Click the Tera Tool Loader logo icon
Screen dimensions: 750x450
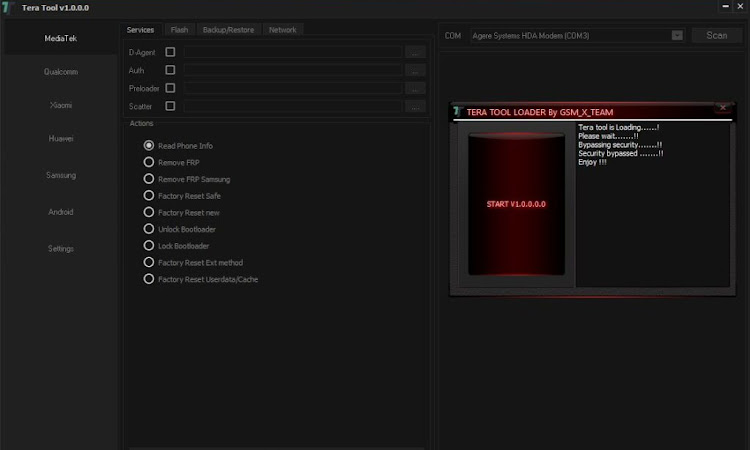pos(458,112)
